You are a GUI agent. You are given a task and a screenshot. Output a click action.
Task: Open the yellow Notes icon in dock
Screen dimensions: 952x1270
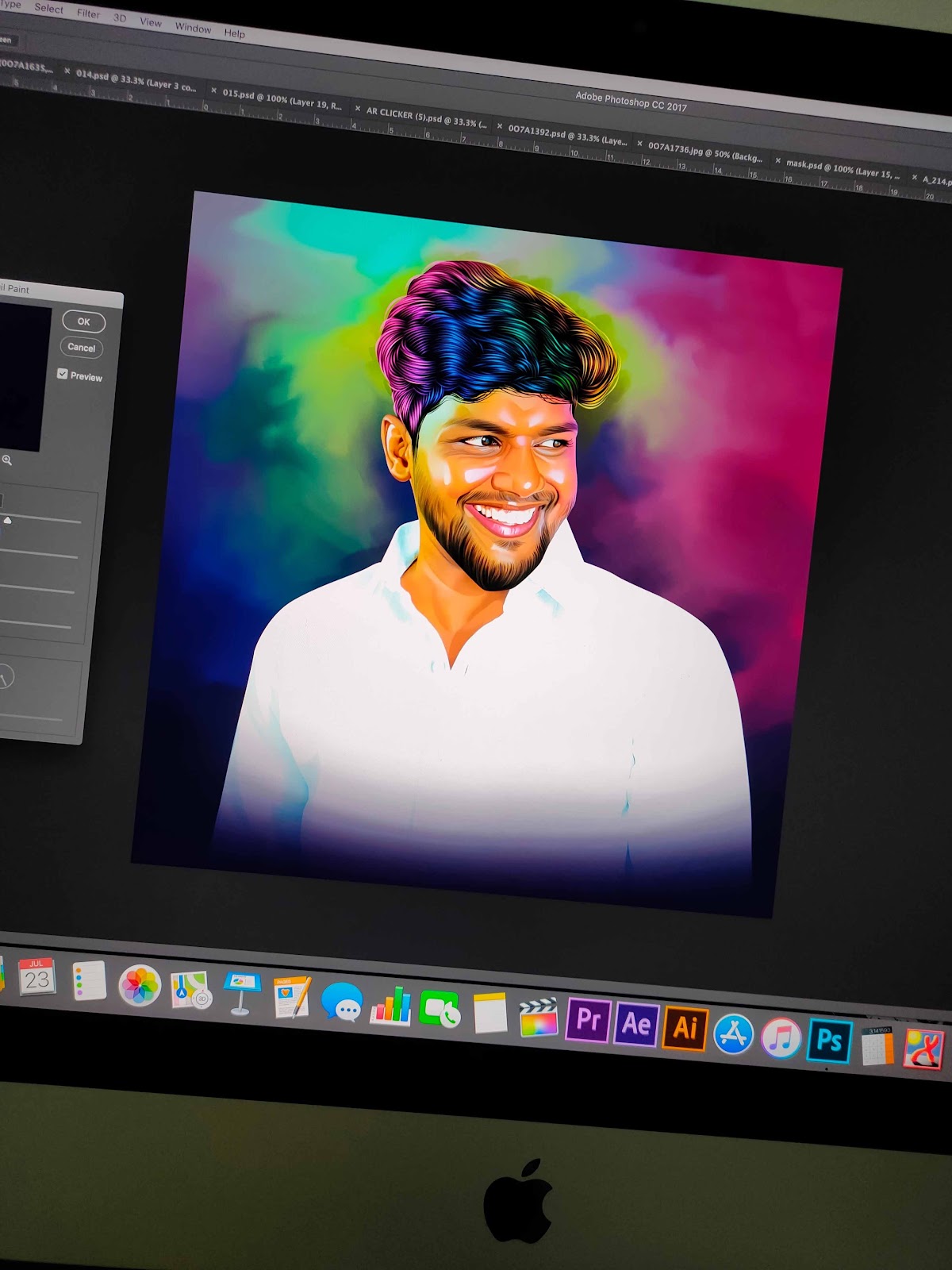click(x=490, y=1012)
